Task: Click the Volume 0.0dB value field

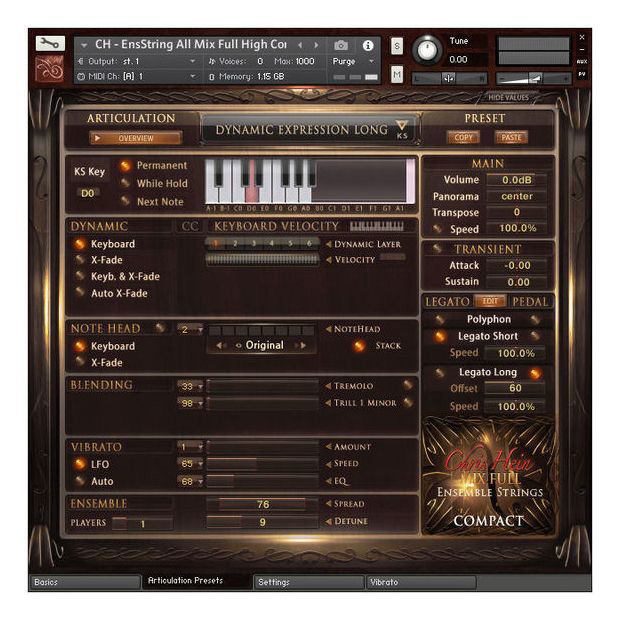Action: [516, 180]
